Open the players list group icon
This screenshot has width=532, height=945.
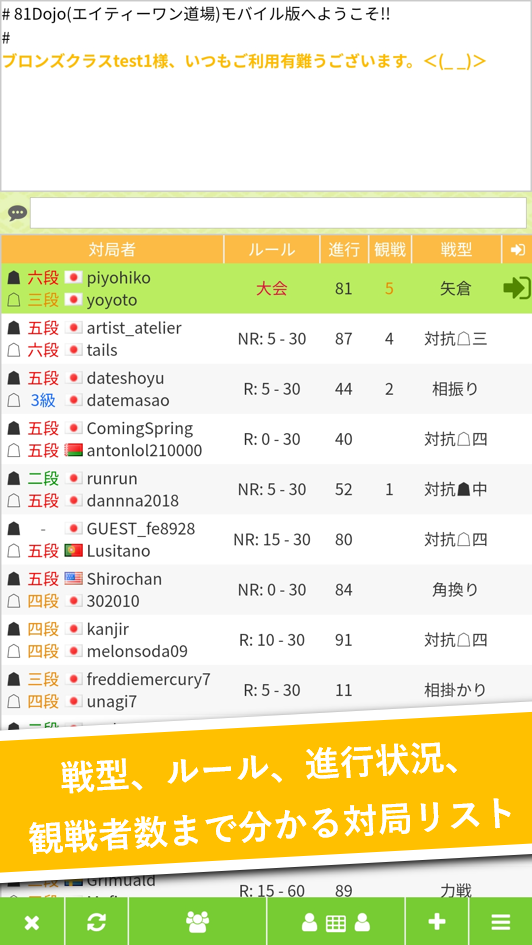pos(198,922)
